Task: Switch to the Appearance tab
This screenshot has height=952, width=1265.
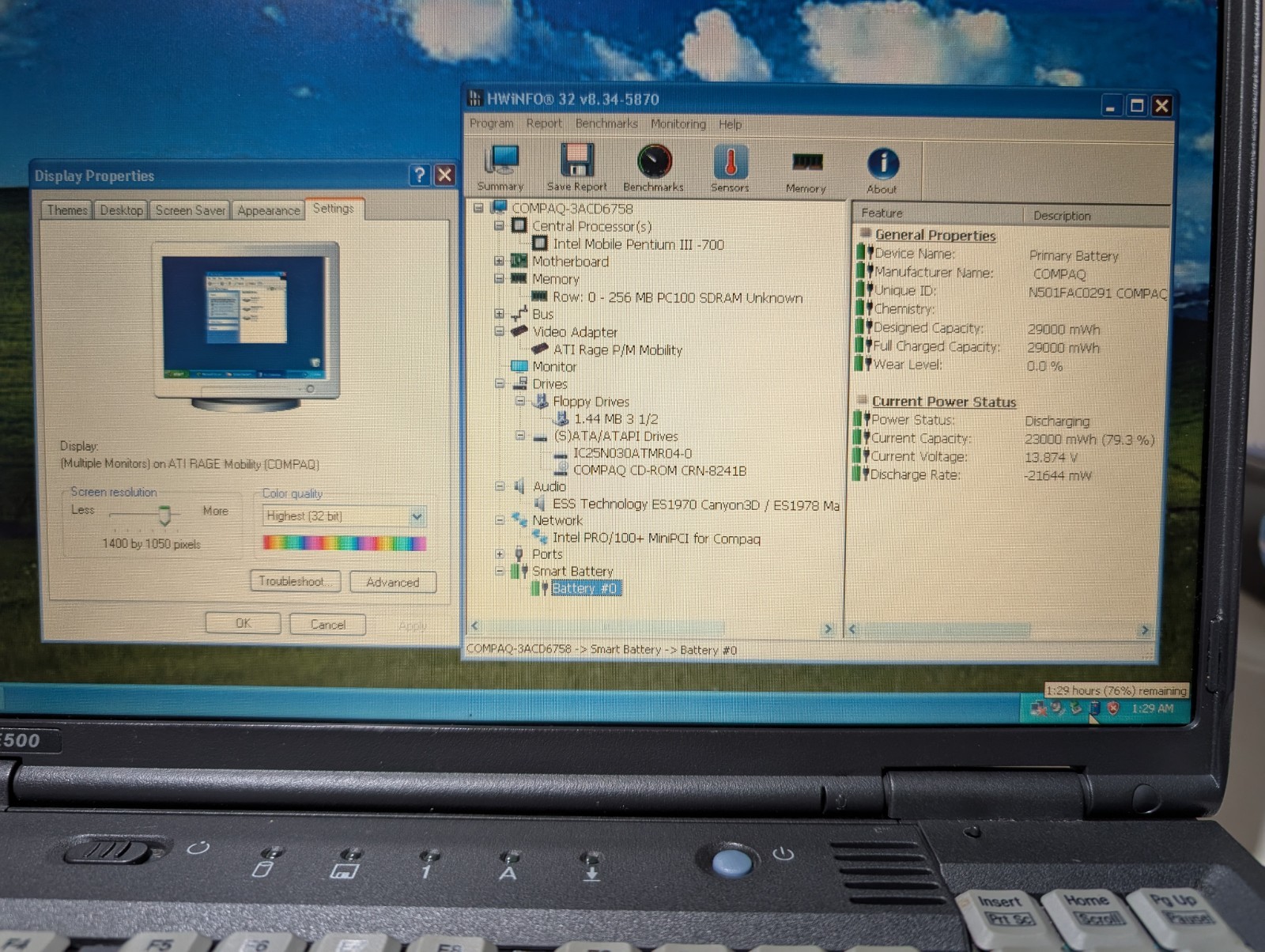Action: click(268, 210)
